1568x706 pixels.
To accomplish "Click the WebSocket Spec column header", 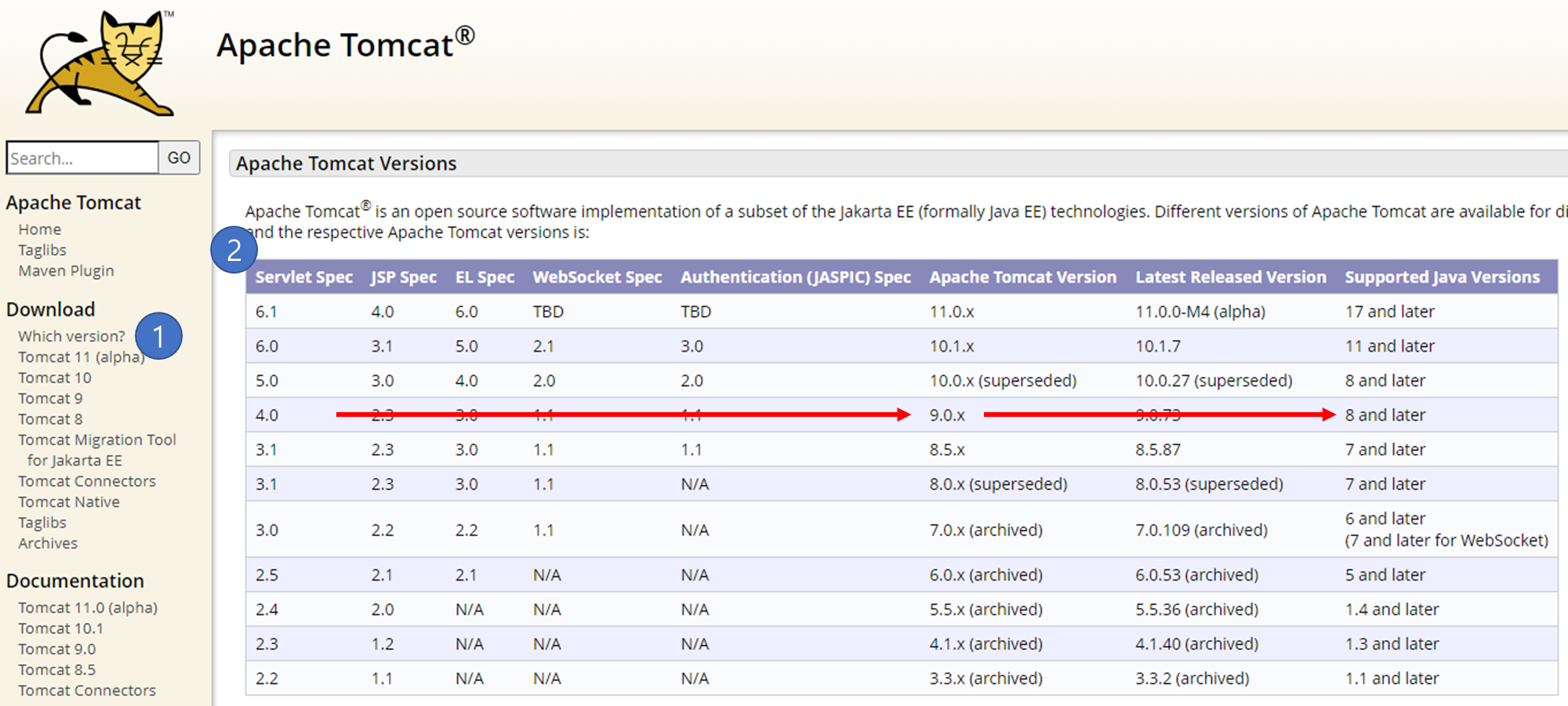I will pos(597,277).
